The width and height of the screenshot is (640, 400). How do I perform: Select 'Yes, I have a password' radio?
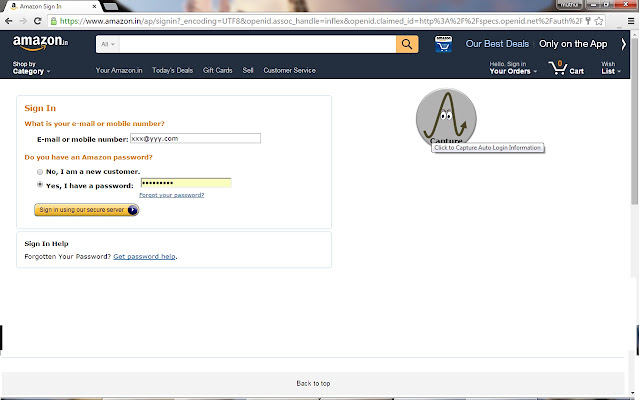[40, 184]
